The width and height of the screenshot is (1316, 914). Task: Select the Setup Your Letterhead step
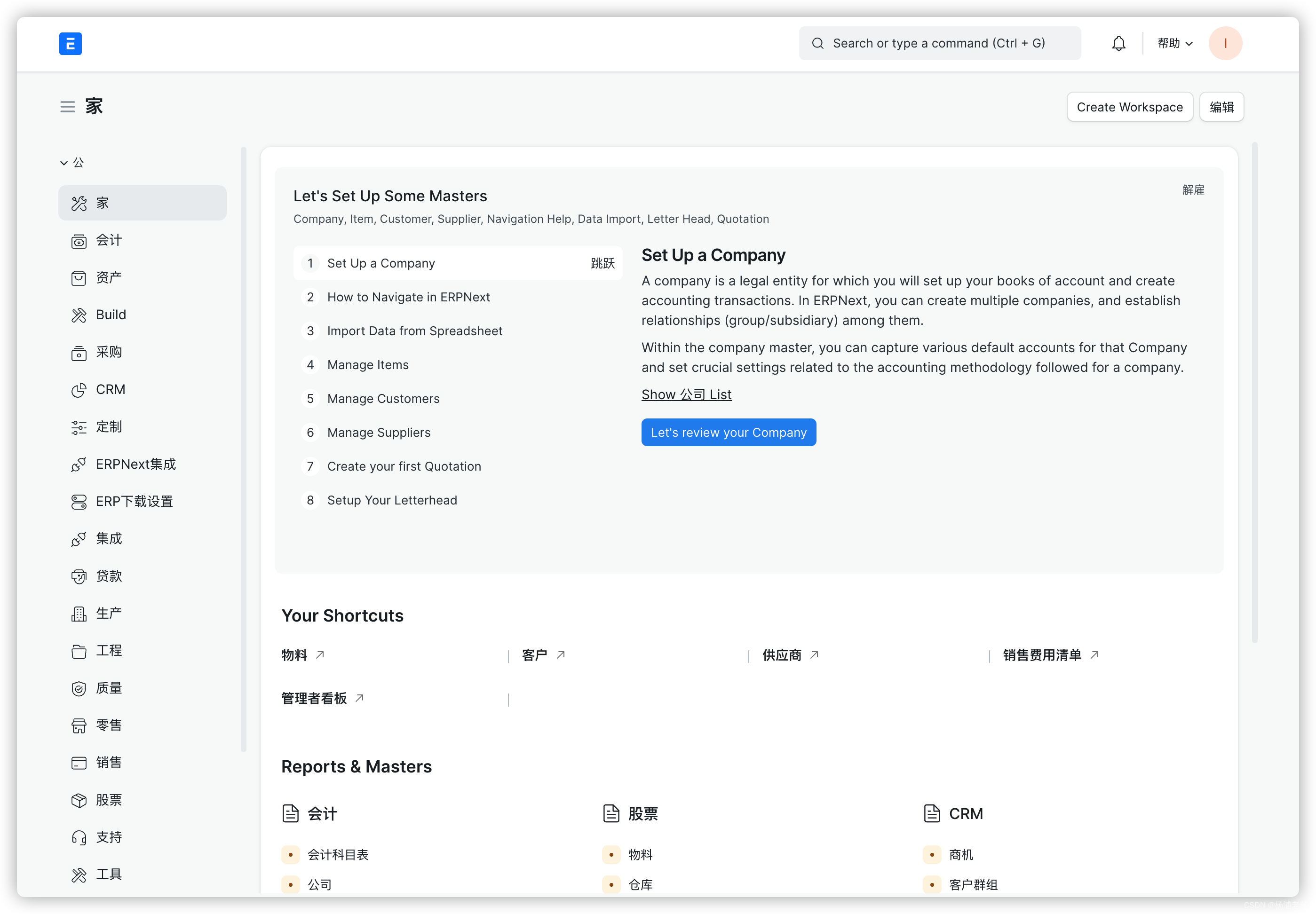392,500
